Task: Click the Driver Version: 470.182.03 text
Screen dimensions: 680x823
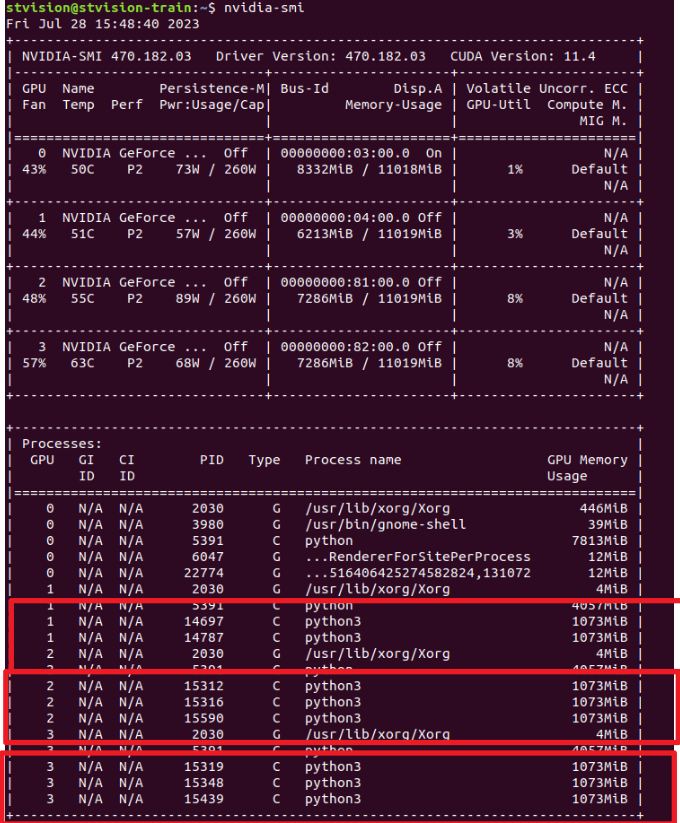Action: 321,56
